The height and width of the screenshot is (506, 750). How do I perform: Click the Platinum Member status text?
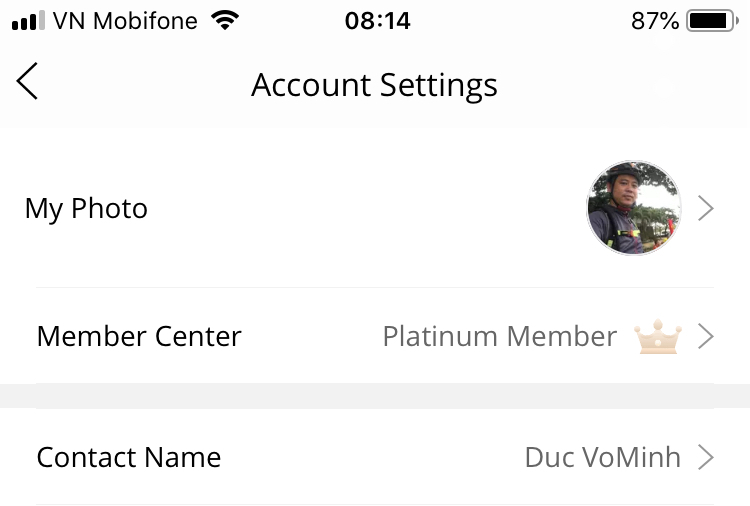[500, 336]
